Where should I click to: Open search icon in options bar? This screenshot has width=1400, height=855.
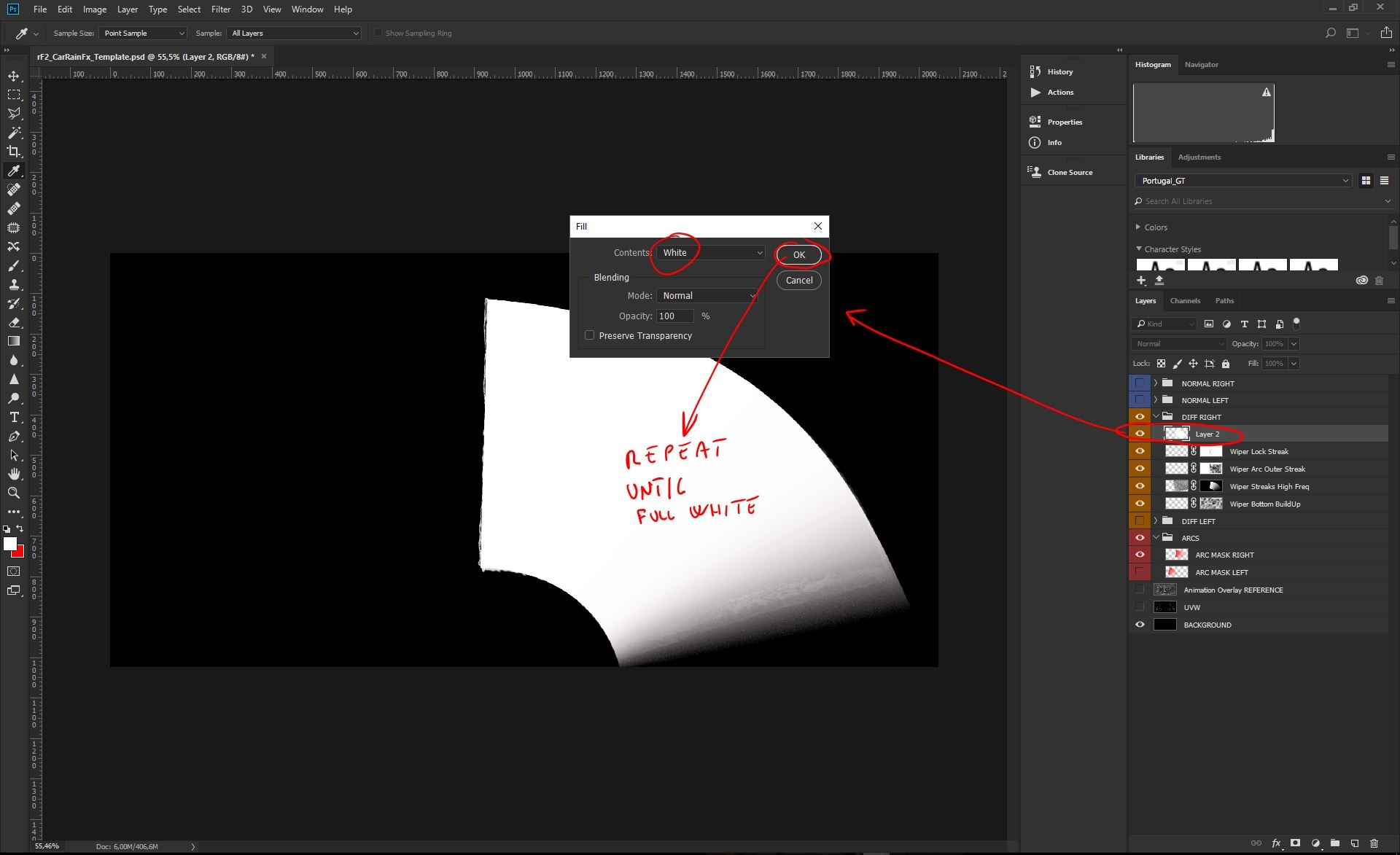tap(1330, 33)
